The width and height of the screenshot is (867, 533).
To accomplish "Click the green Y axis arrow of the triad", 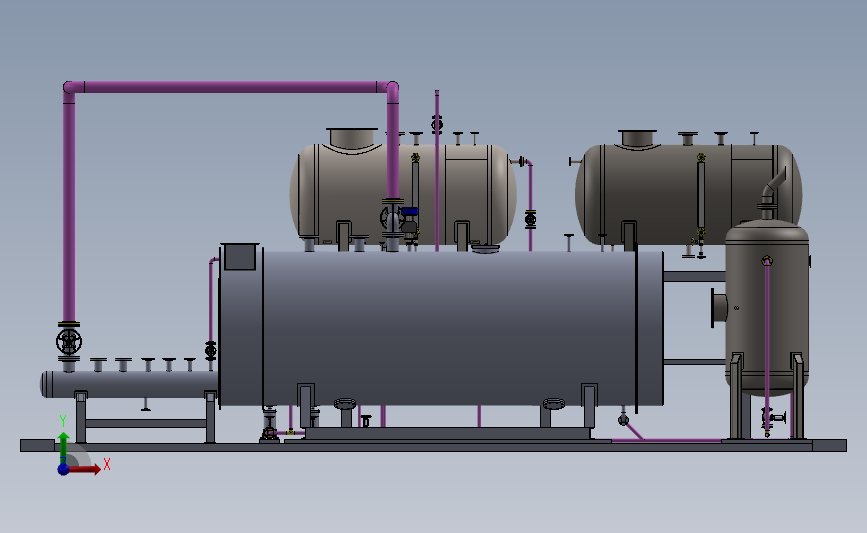I will (64, 448).
